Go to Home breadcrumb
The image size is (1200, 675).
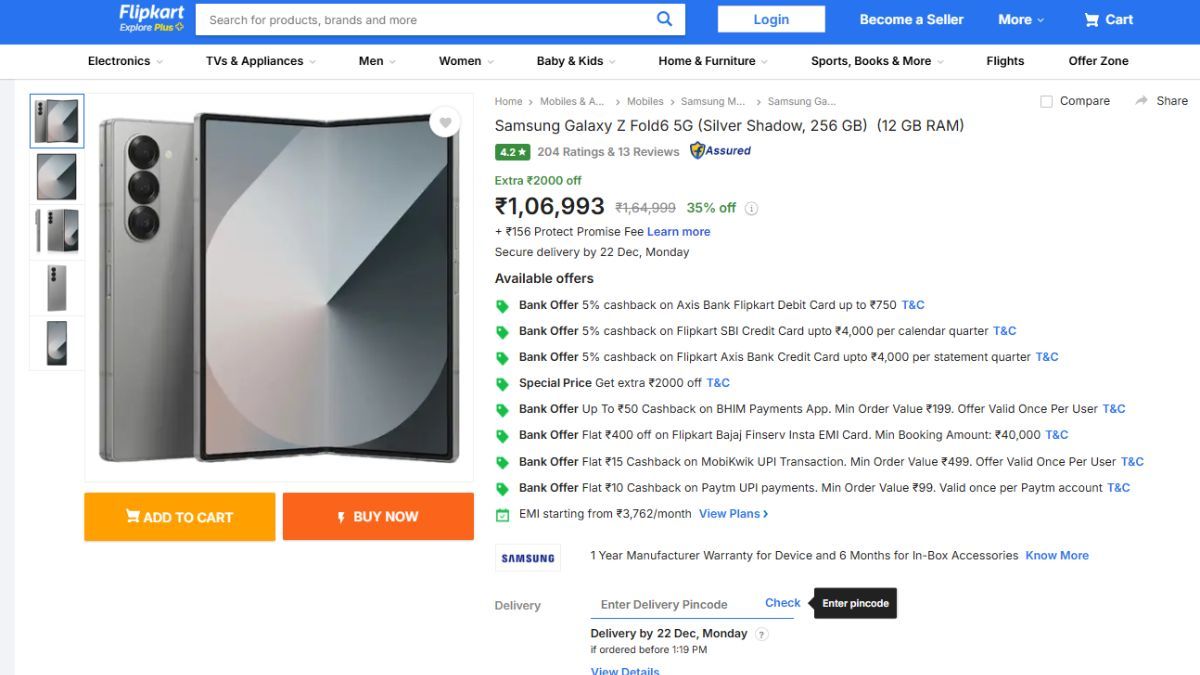pos(508,101)
